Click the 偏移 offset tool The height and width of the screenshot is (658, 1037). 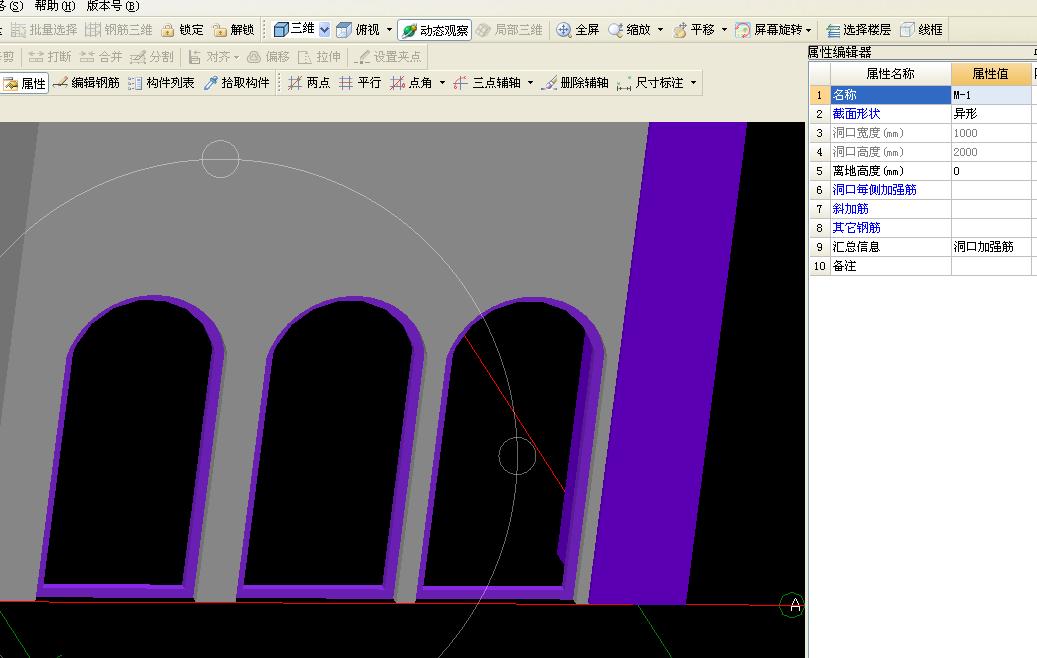coord(268,57)
